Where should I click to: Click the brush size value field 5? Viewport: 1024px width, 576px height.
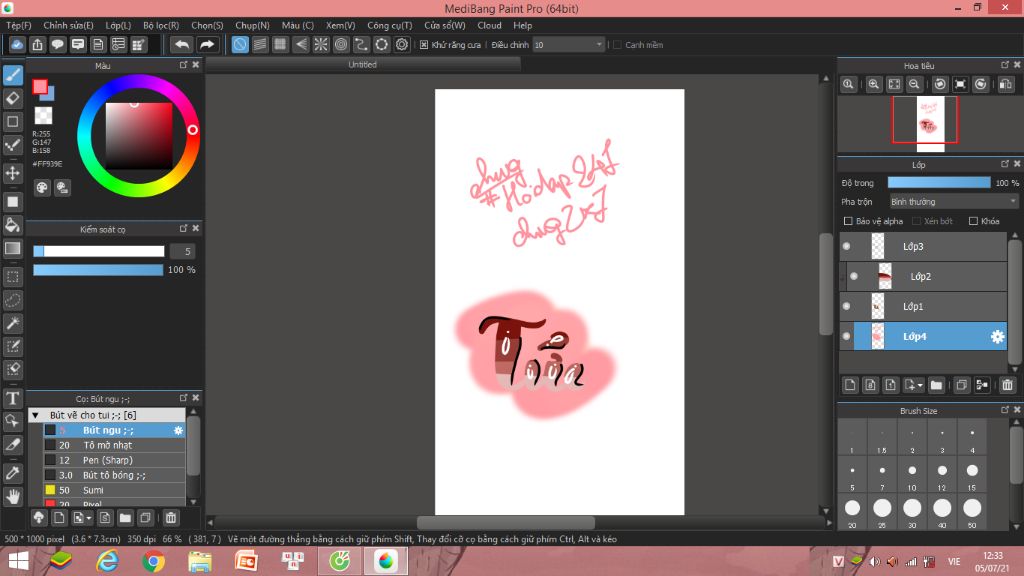pos(183,251)
